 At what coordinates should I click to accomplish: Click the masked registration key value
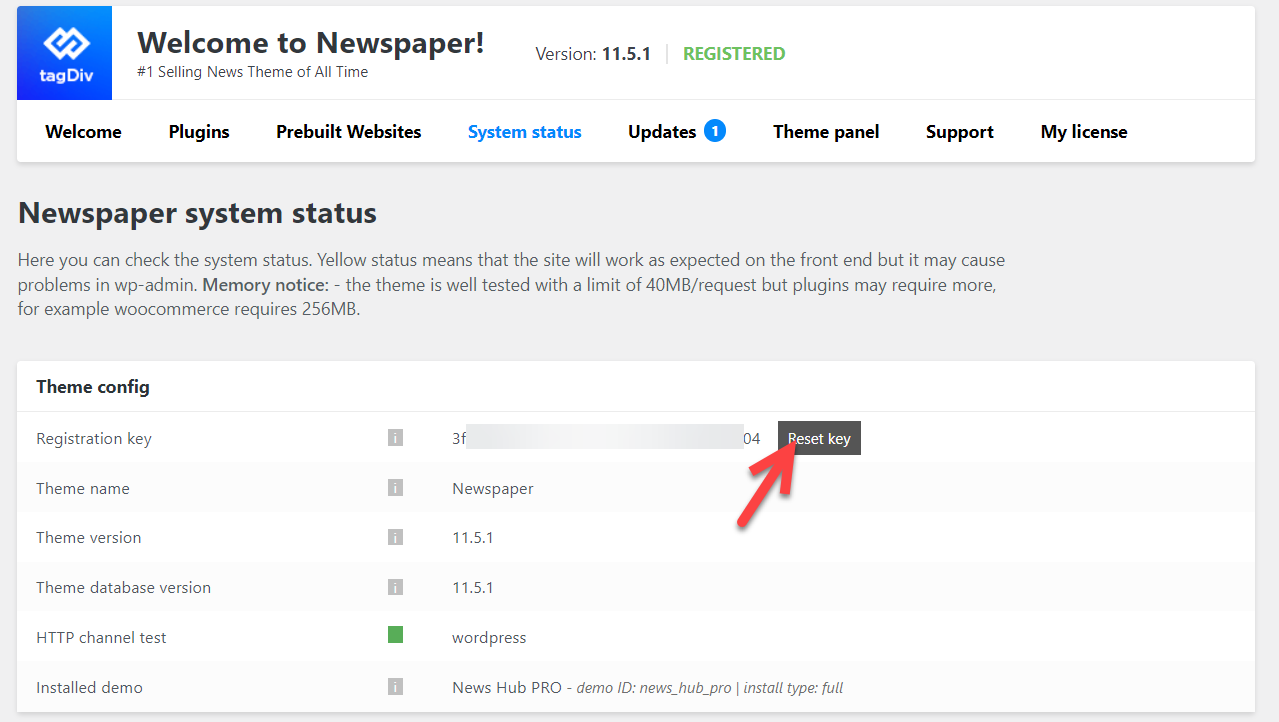606,438
